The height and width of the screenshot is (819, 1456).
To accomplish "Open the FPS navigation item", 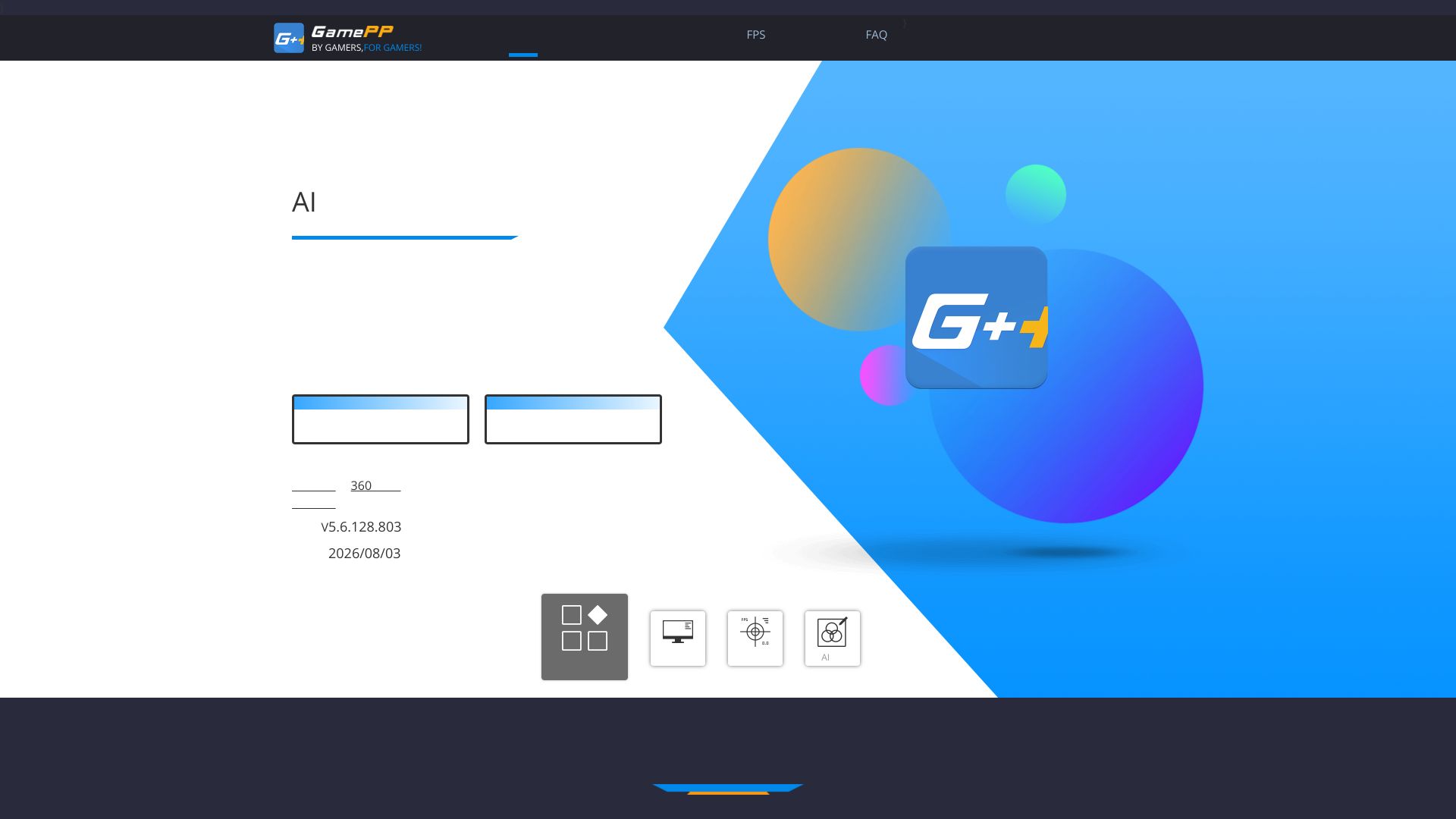I will pyautogui.click(x=756, y=35).
